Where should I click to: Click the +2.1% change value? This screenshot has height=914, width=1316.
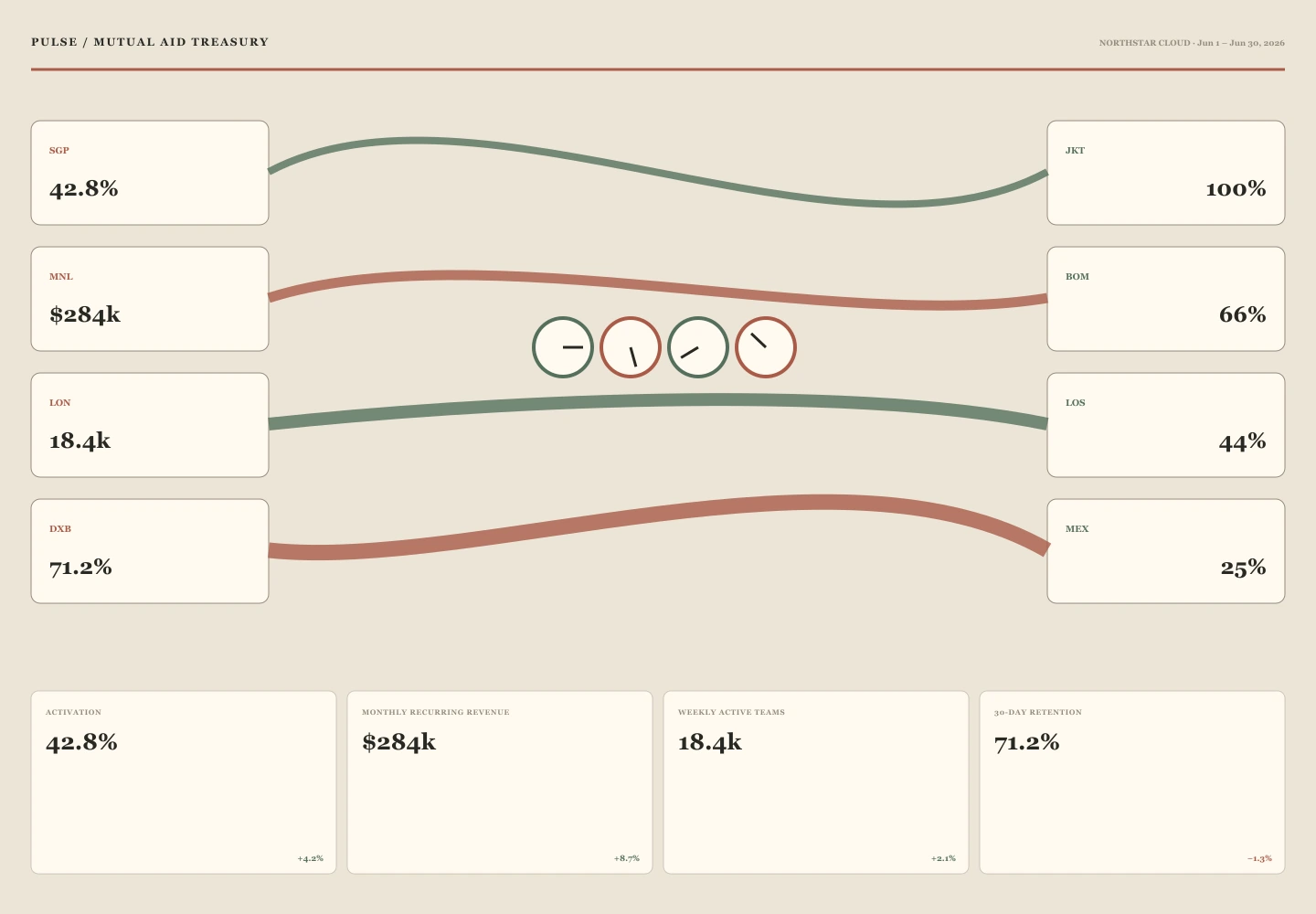(x=943, y=859)
